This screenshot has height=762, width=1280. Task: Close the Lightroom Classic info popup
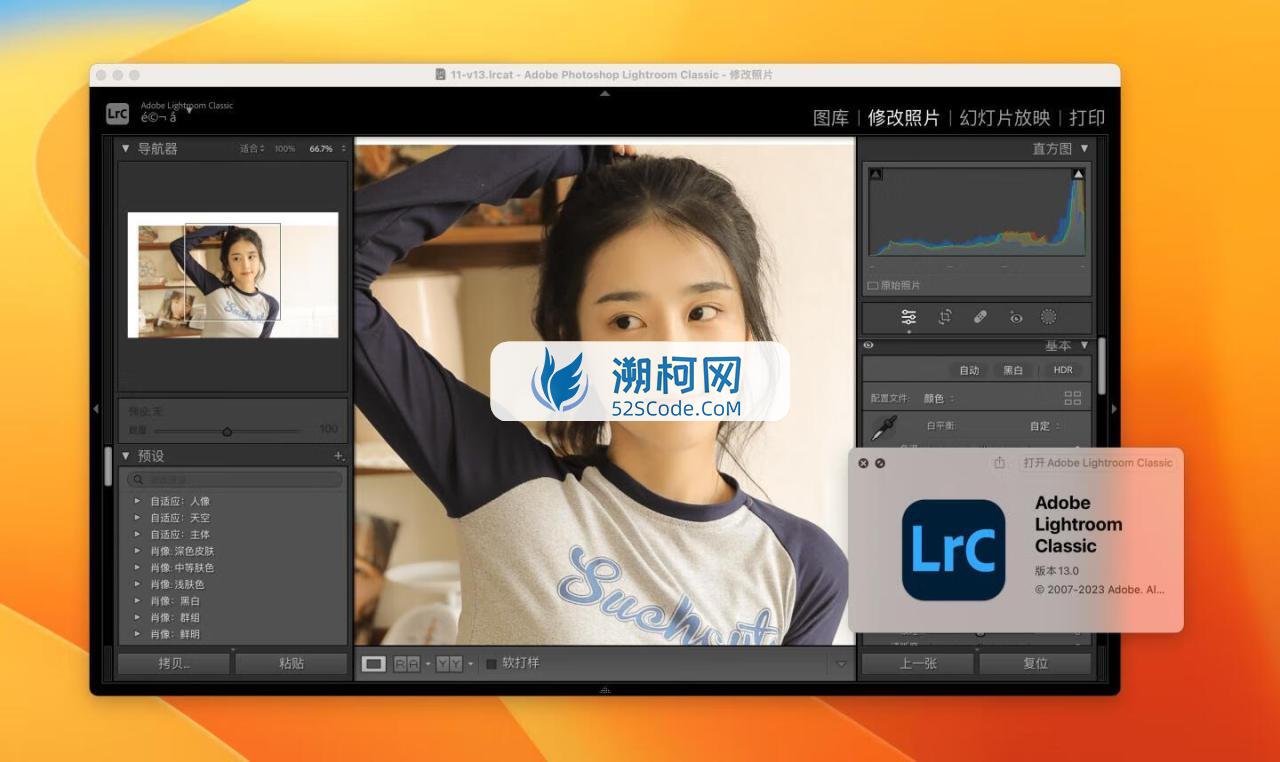(x=864, y=463)
